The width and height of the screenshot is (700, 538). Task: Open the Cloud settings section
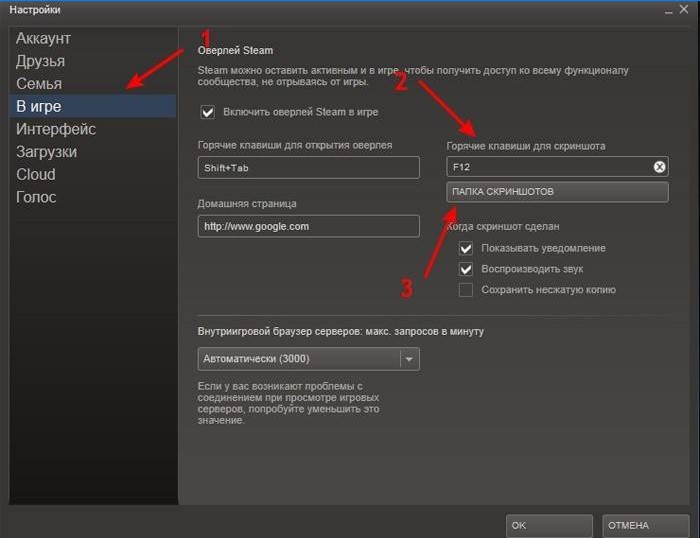(x=36, y=175)
